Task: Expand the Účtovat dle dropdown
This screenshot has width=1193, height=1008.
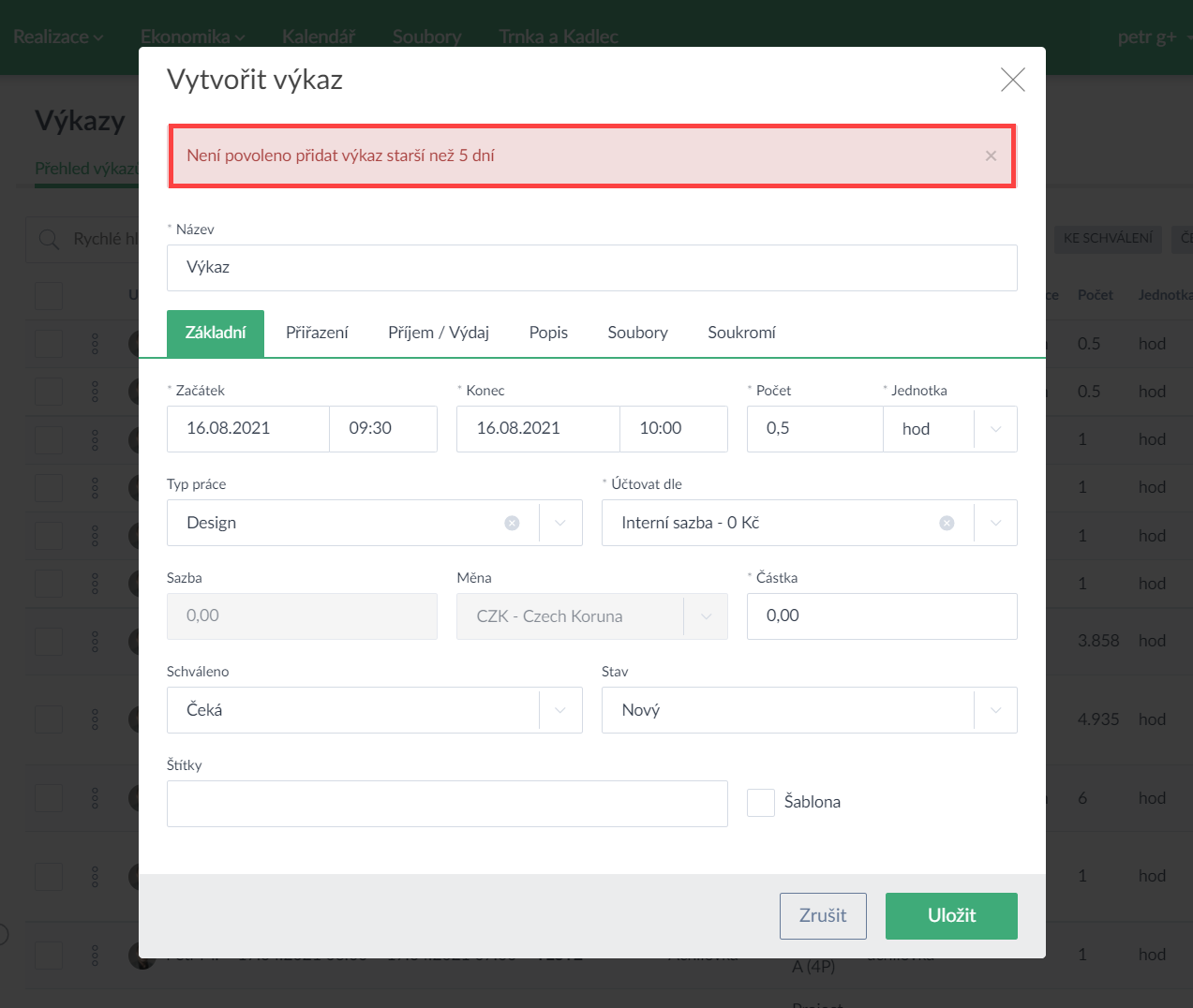Action: 995,523
